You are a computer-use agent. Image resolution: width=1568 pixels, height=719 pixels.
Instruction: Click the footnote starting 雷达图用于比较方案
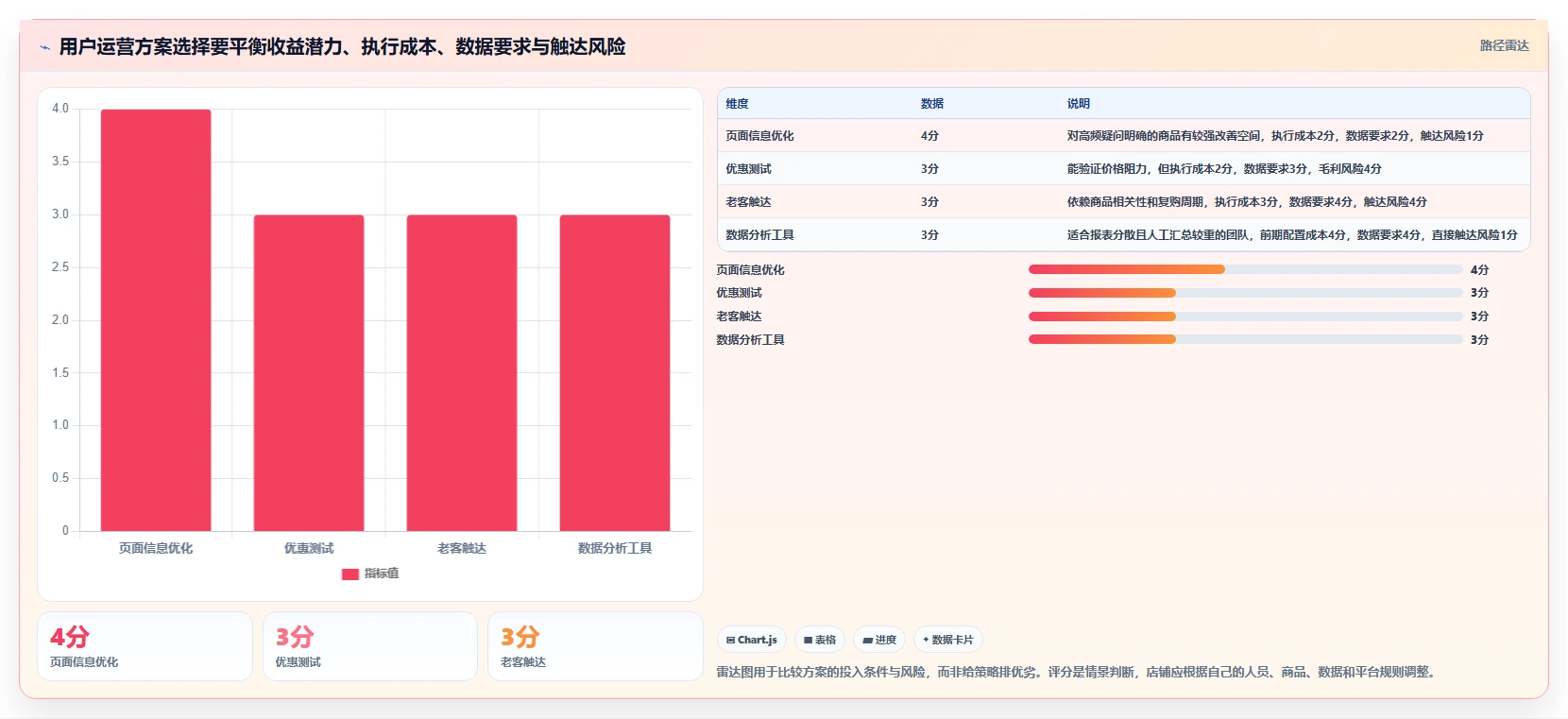[x=1078, y=673]
